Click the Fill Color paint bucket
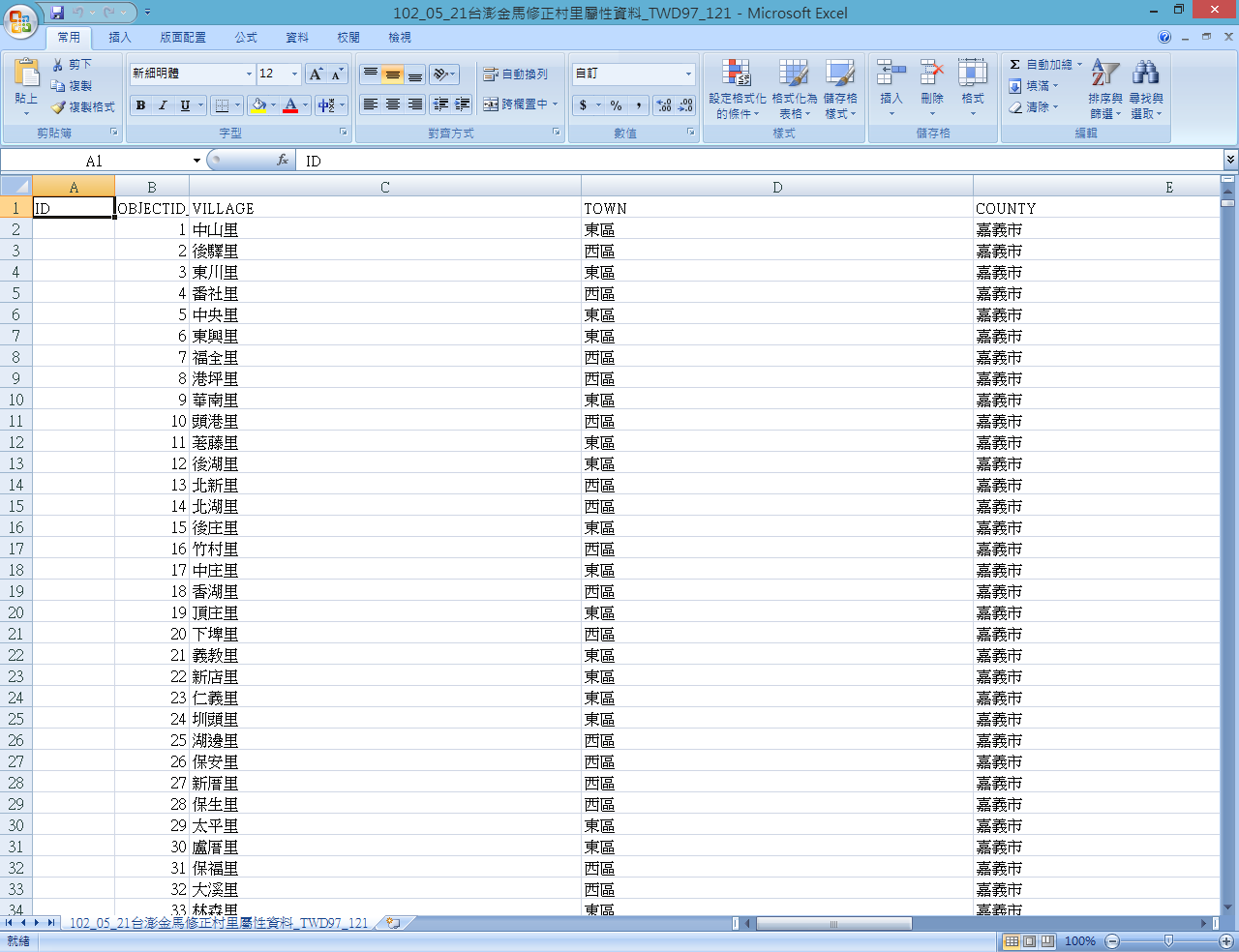1239x952 pixels. [x=258, y=105]
